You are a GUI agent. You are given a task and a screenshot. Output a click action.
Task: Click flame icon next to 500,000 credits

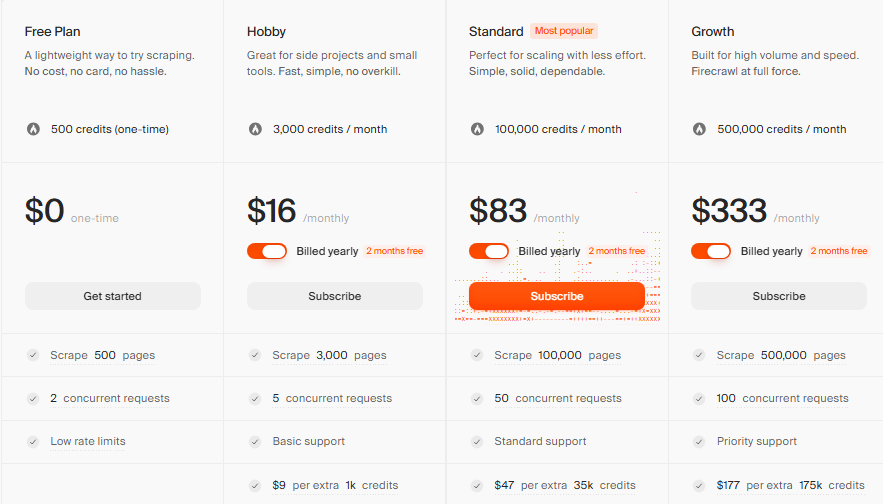pos(699,129)
